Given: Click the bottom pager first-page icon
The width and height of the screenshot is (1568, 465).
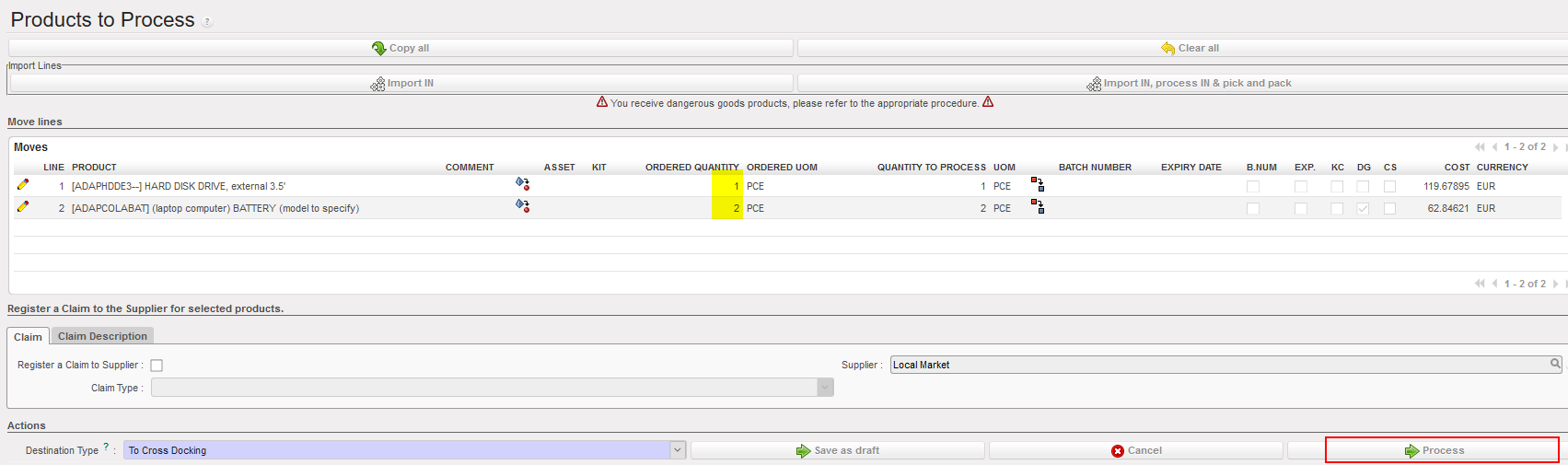Looking at the screenshot, I should pos(1480,284).
